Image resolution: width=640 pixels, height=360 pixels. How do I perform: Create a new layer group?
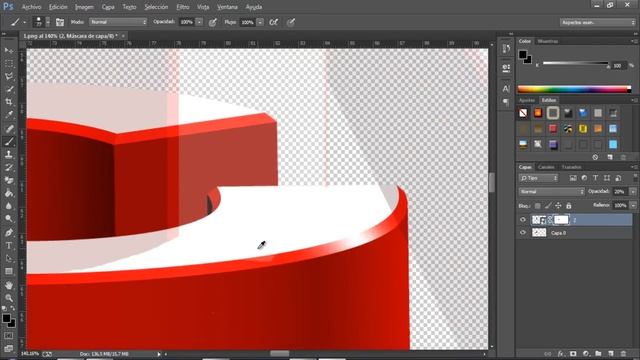[598, 353]
